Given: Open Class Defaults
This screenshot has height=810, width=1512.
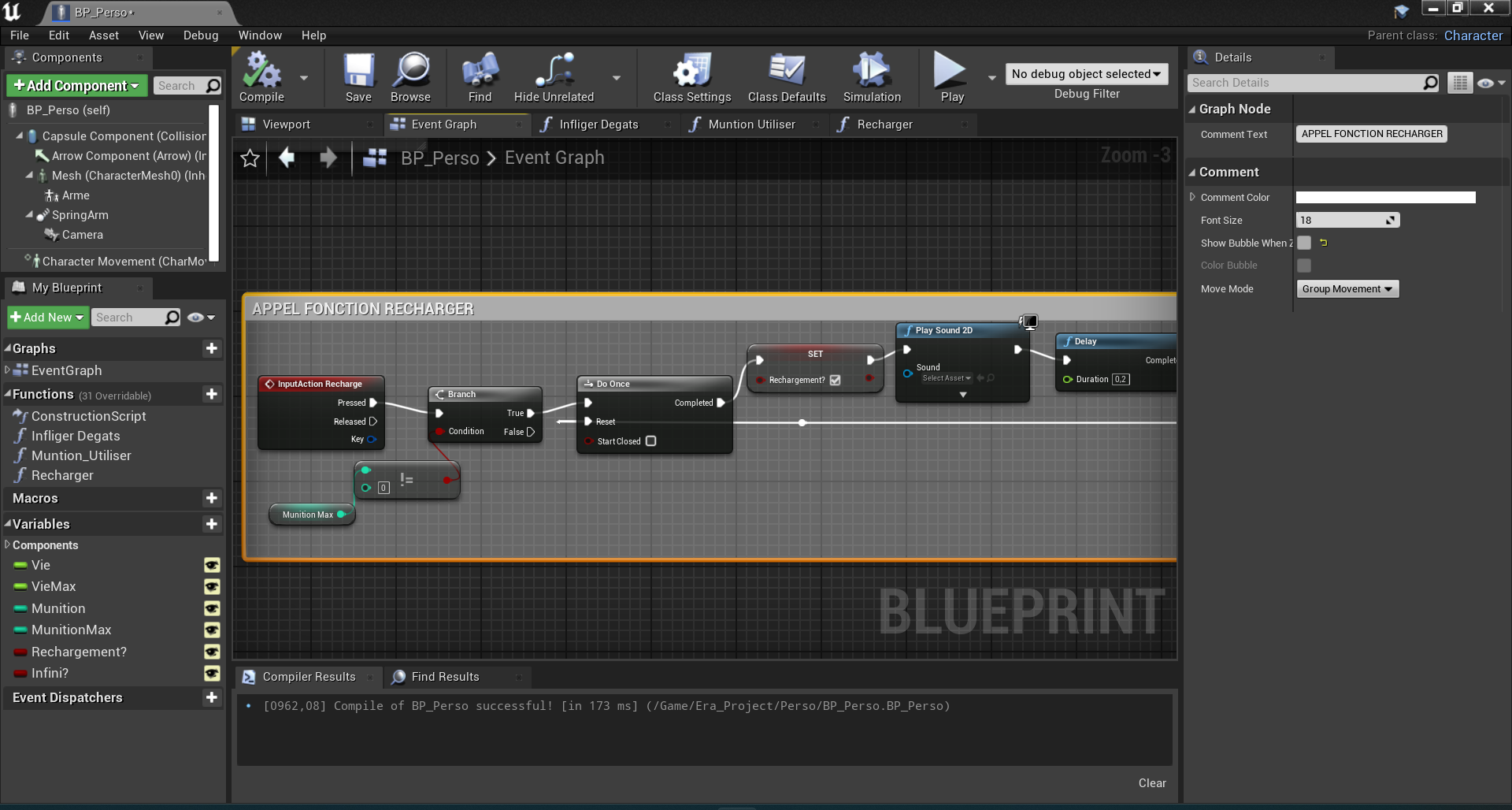Looking at the screenshot, I should pyautogui.click(x=787, y=77).
